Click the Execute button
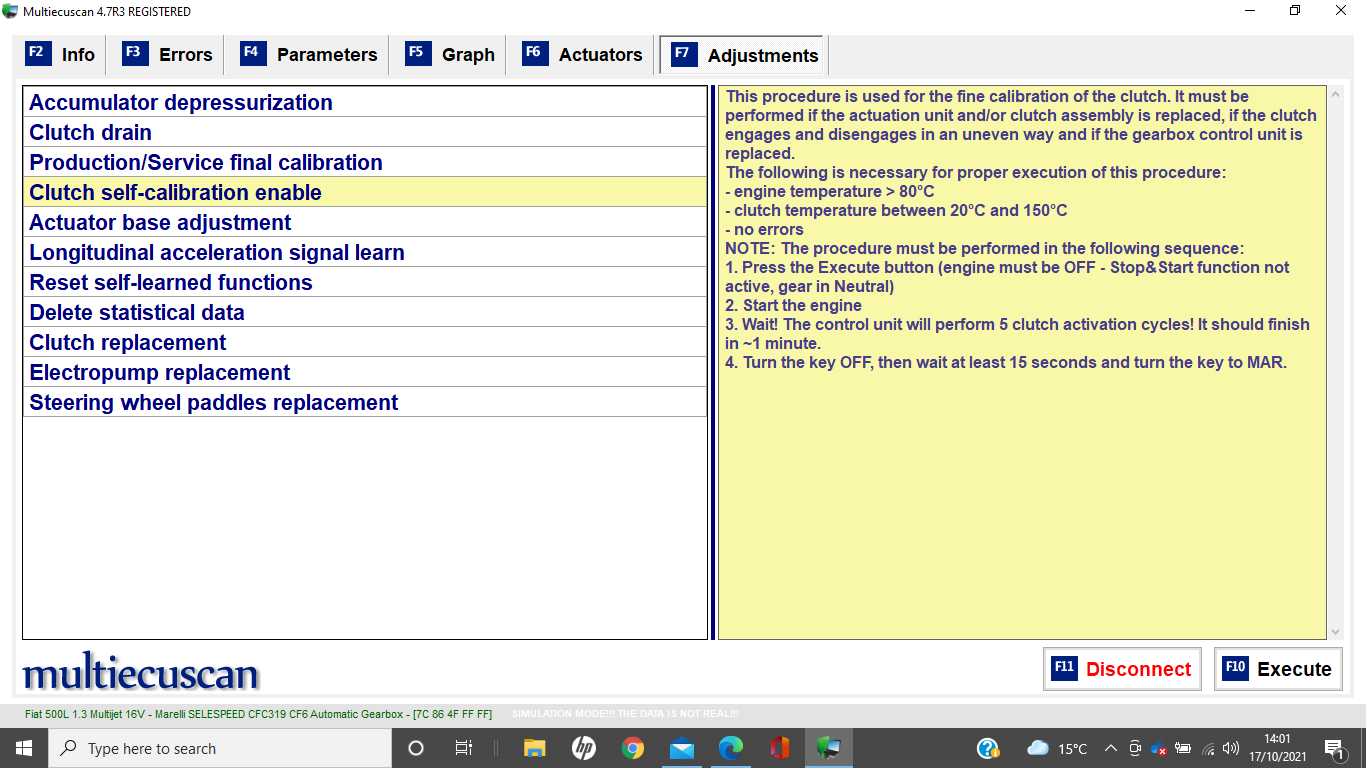Screen dimensions: 1366x768 pos(1278,669)
